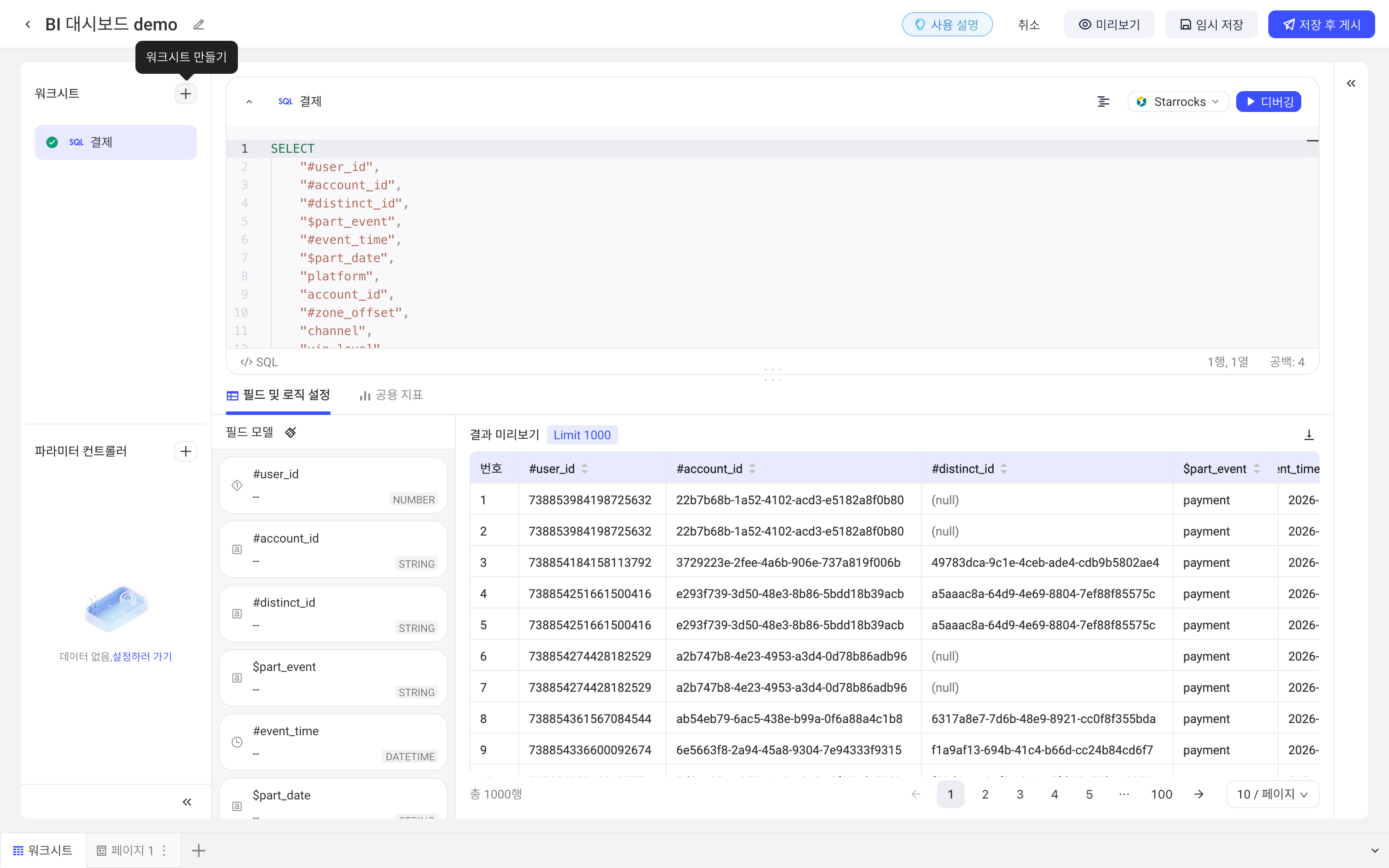This screenshot has width=1389, height=868.
Task: Select current page 1 in pagination
Action: (951, 794)
